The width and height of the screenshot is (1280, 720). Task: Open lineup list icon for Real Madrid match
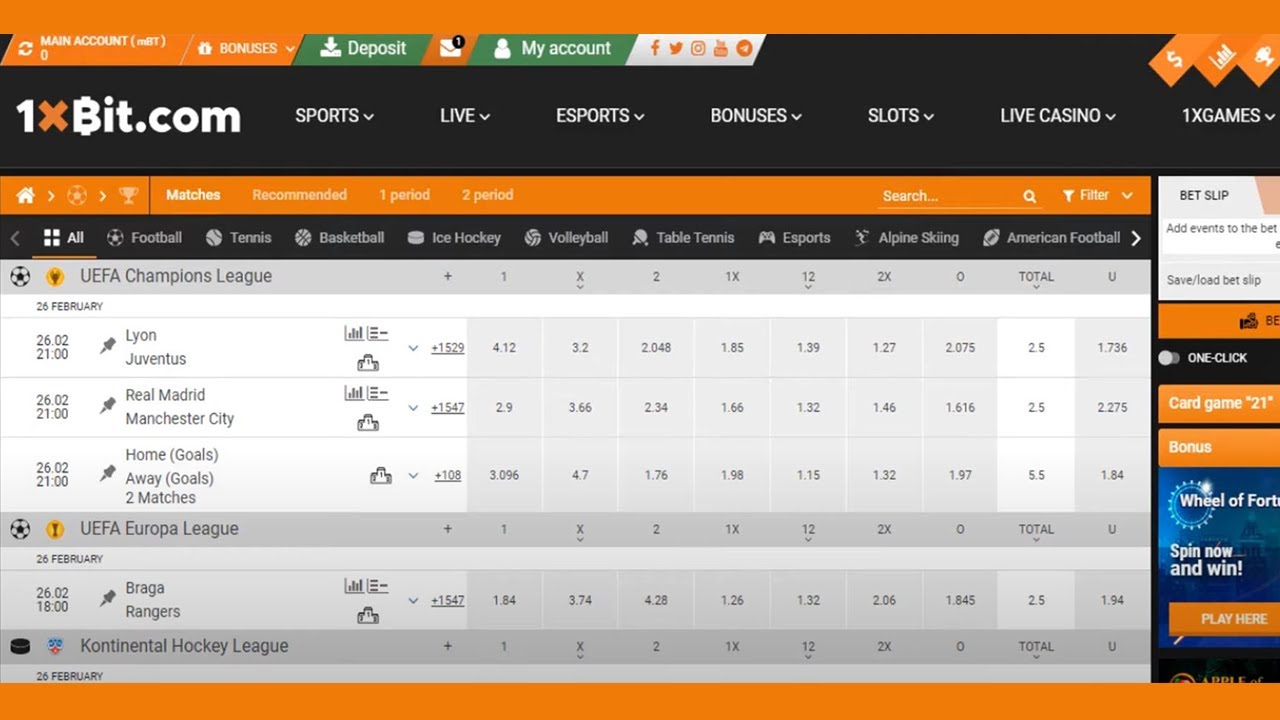coord(377,394)
